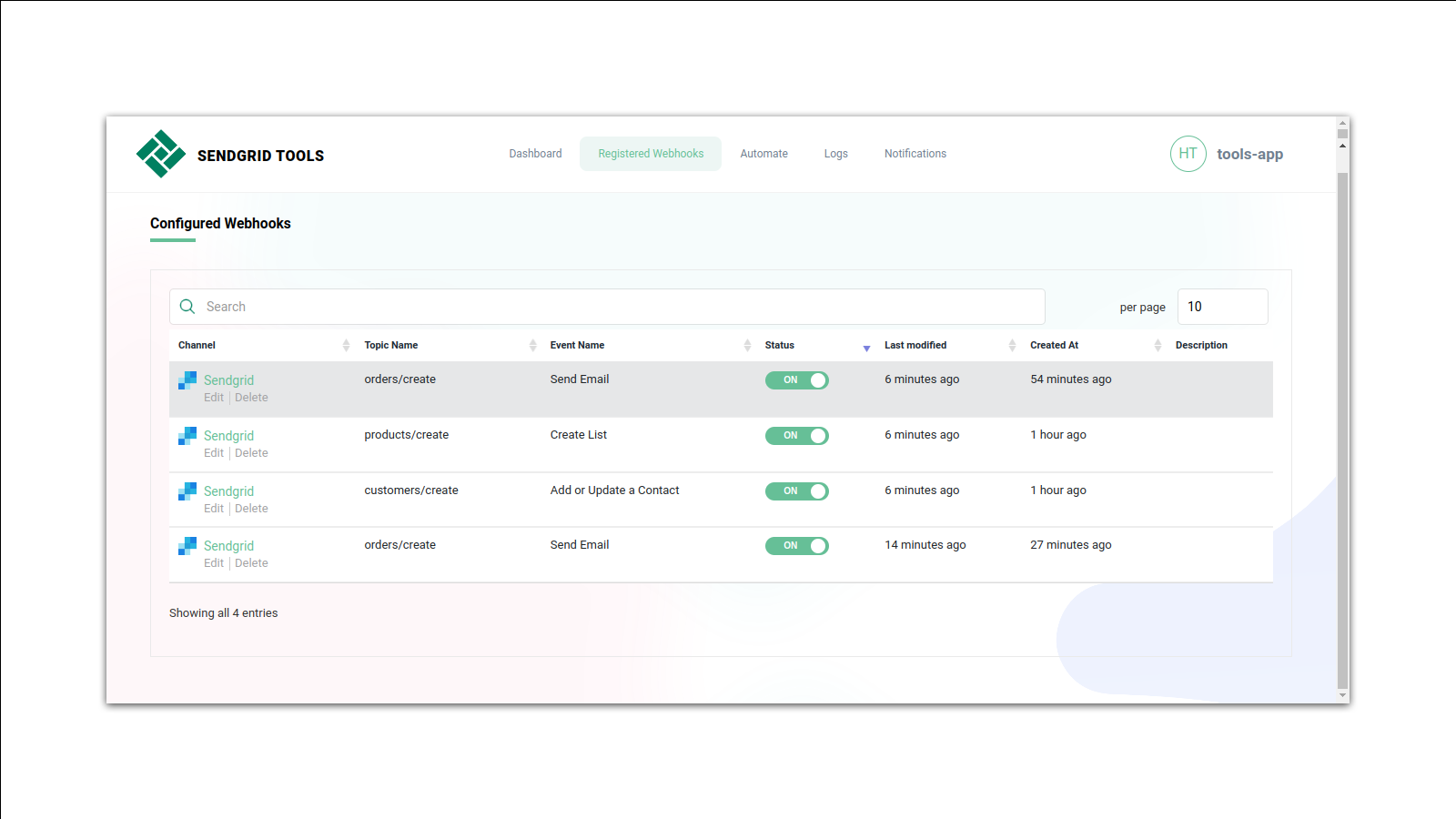Sort webhooks by Last modified column
Image resolution: width=1456 pixels, height=819 pixels.
pos(1012,345)
